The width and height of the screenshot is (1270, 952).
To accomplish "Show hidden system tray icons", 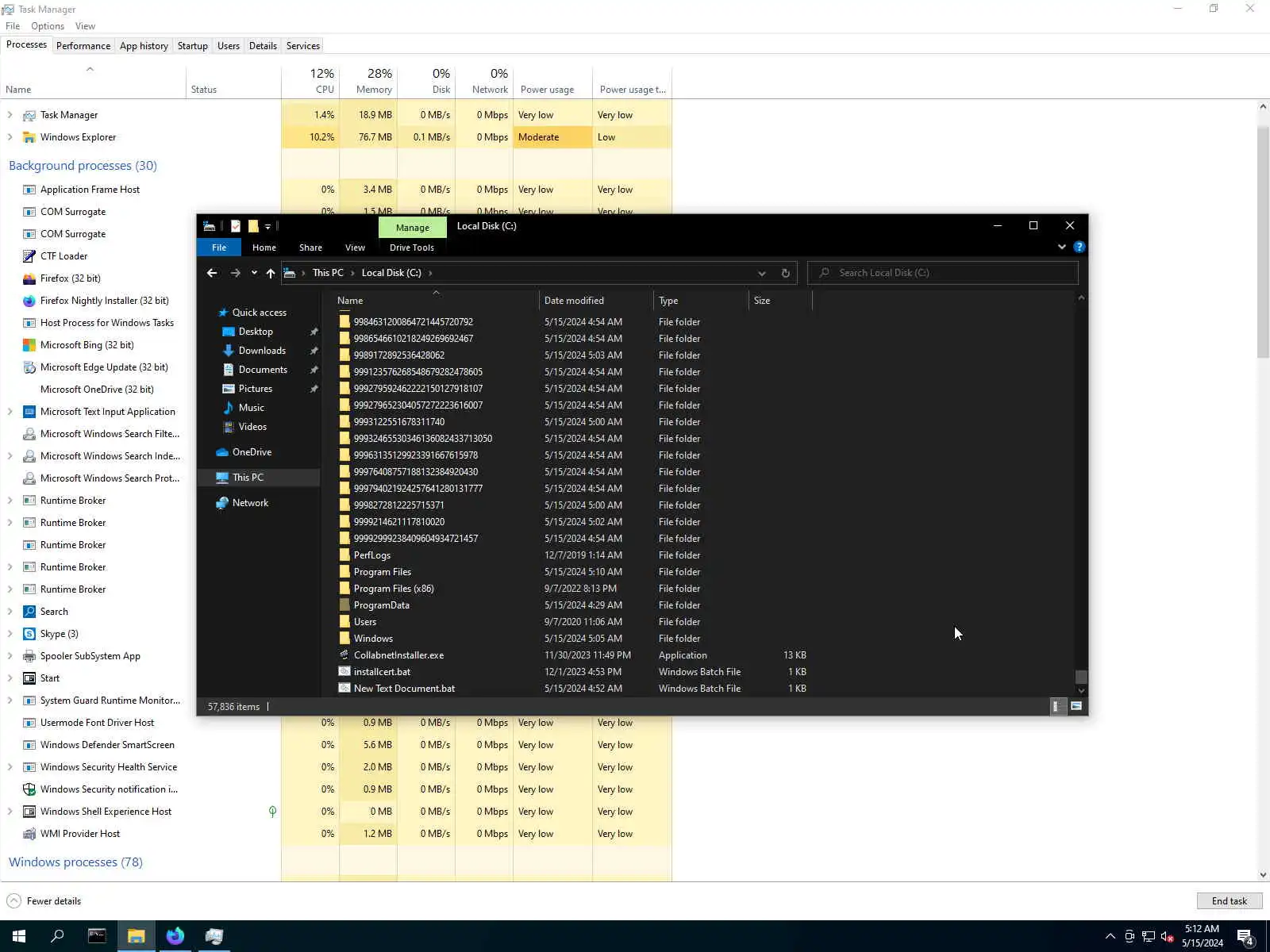I will (1110, 936).
